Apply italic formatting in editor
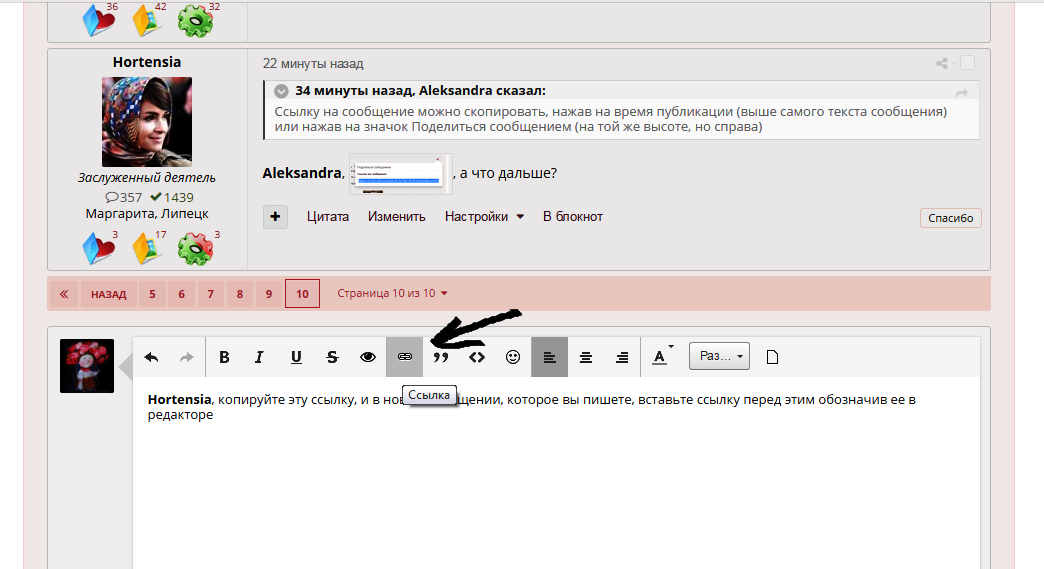 [259, 357]
